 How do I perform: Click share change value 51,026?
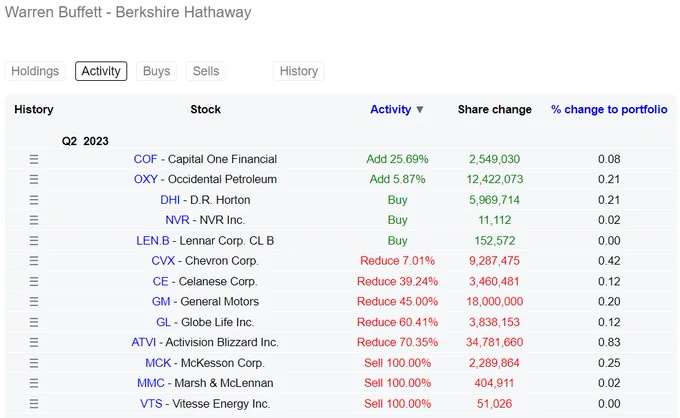494,404
